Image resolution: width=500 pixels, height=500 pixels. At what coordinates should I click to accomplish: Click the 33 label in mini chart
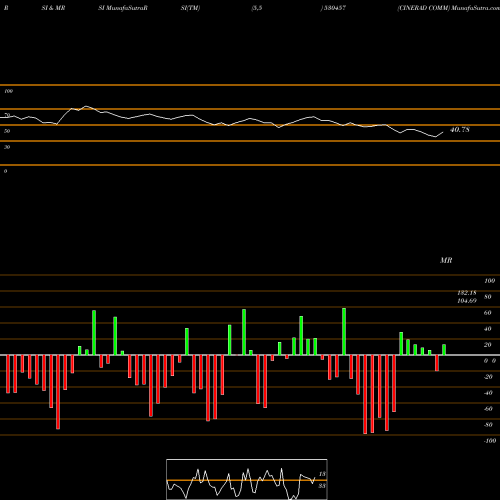322,486
